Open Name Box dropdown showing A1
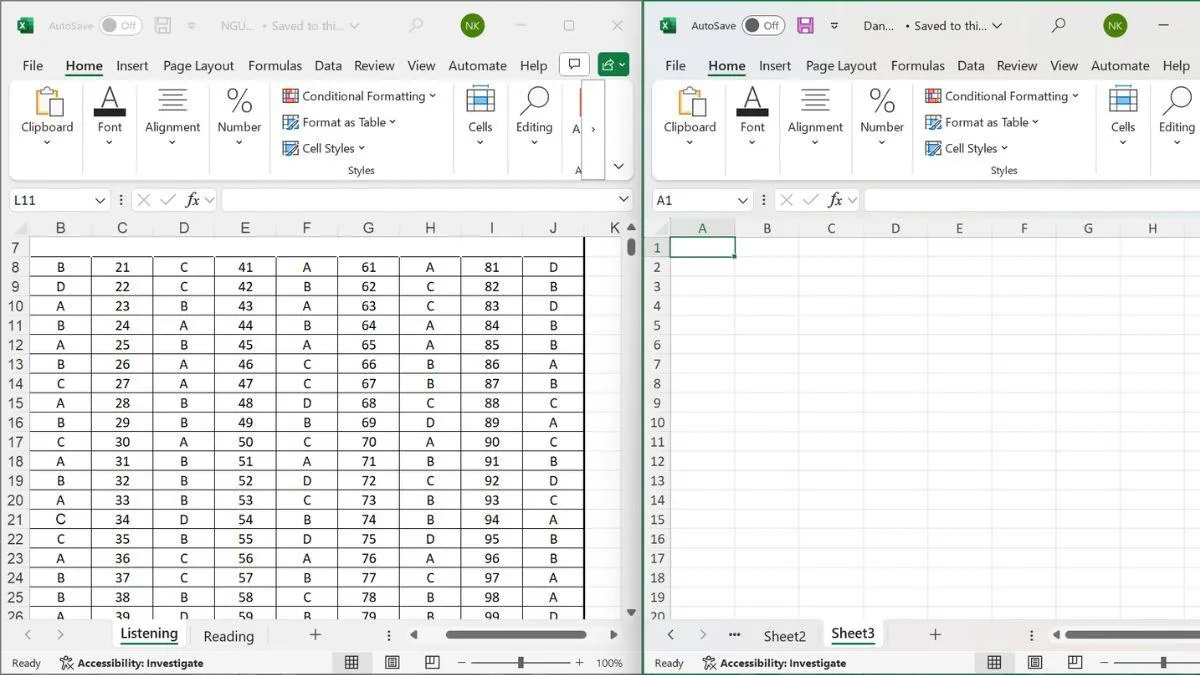 pyautogui.click(x=743, y=200)
